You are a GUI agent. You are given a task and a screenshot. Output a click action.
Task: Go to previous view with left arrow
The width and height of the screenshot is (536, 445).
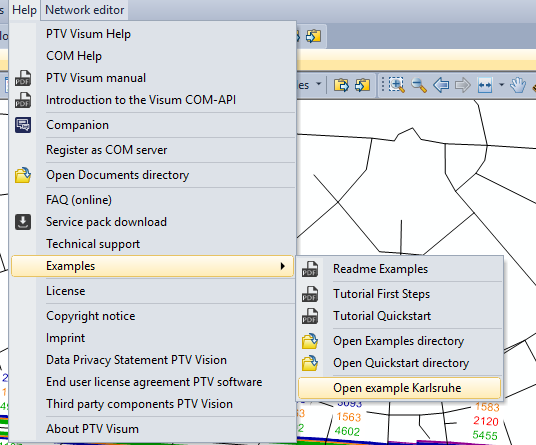(441, 85)
